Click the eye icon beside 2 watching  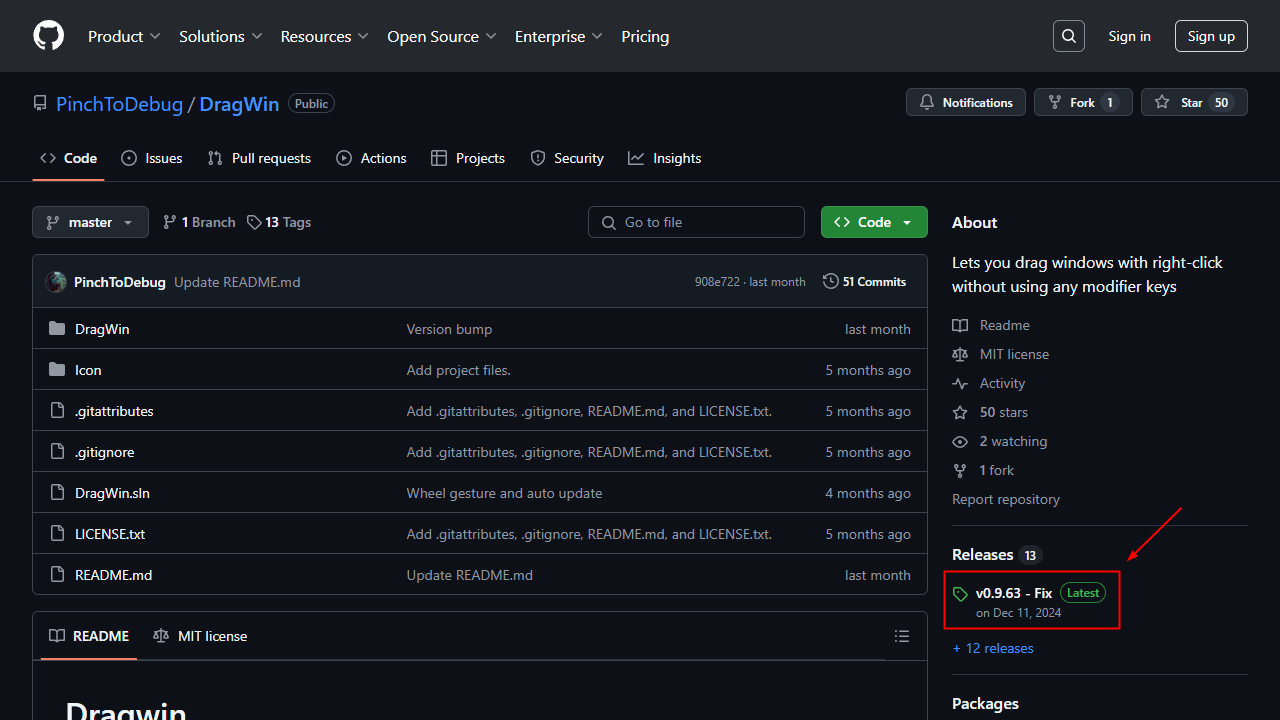coord(960,441)
